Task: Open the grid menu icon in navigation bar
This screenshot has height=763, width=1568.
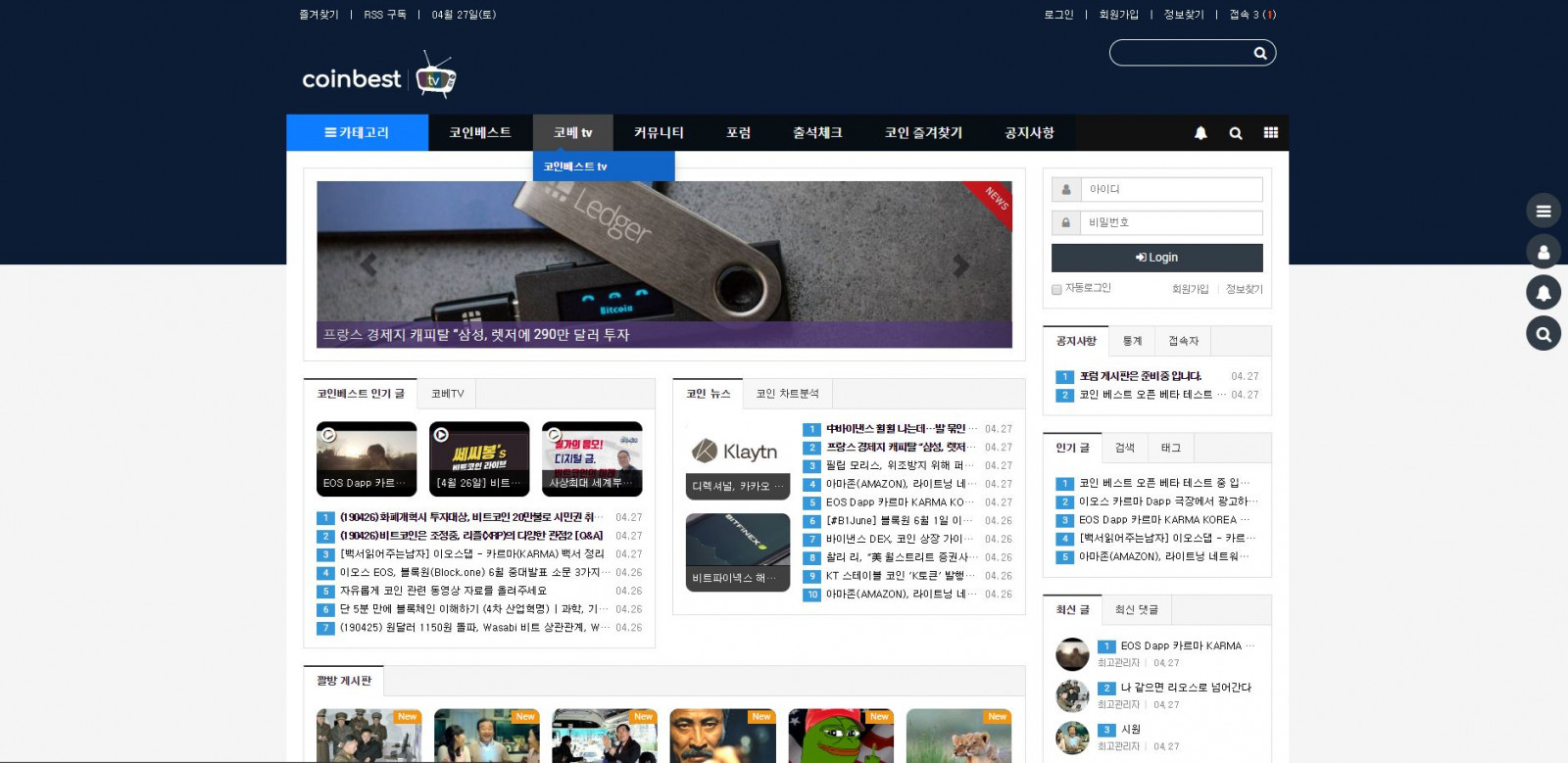Action: 1271,133
